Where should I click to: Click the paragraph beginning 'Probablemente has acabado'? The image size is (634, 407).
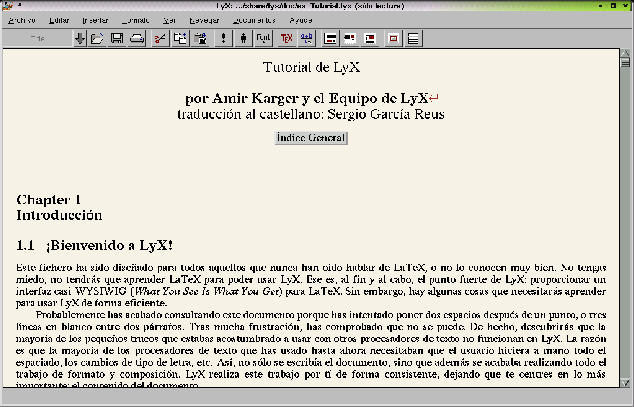tap(311, 350)
